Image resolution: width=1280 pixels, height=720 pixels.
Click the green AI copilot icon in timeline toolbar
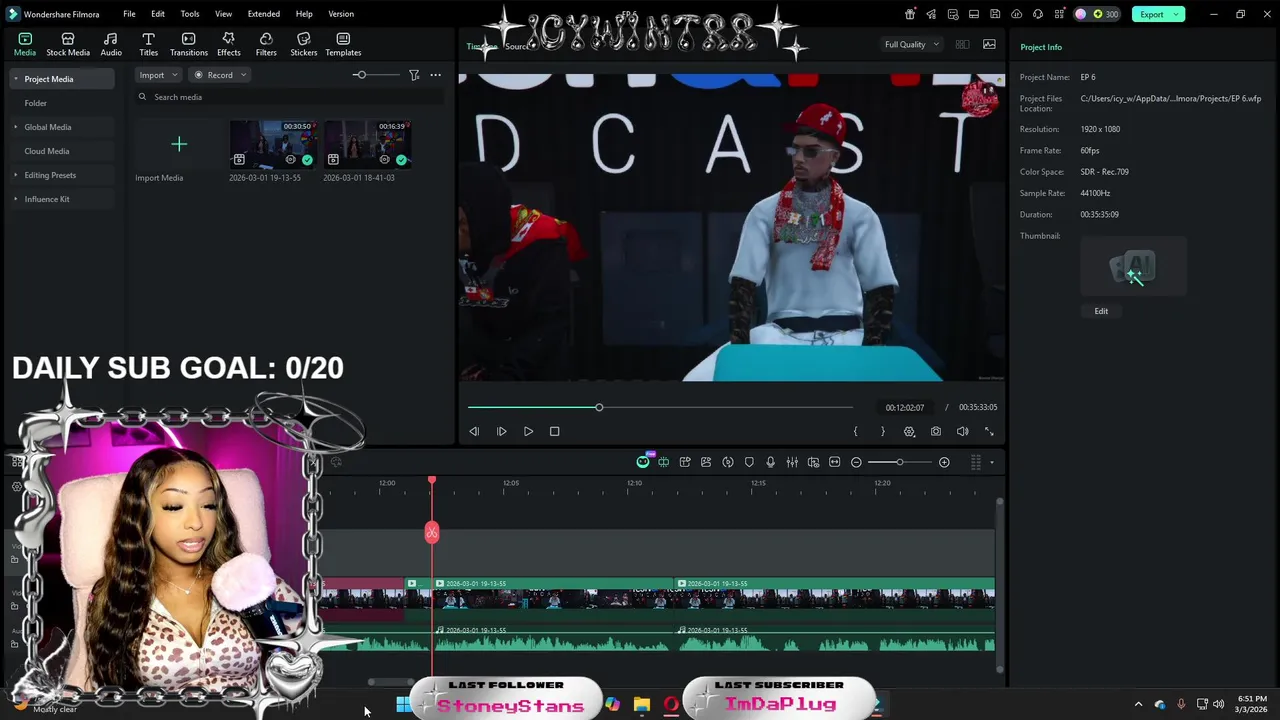[x=643, y=462]
